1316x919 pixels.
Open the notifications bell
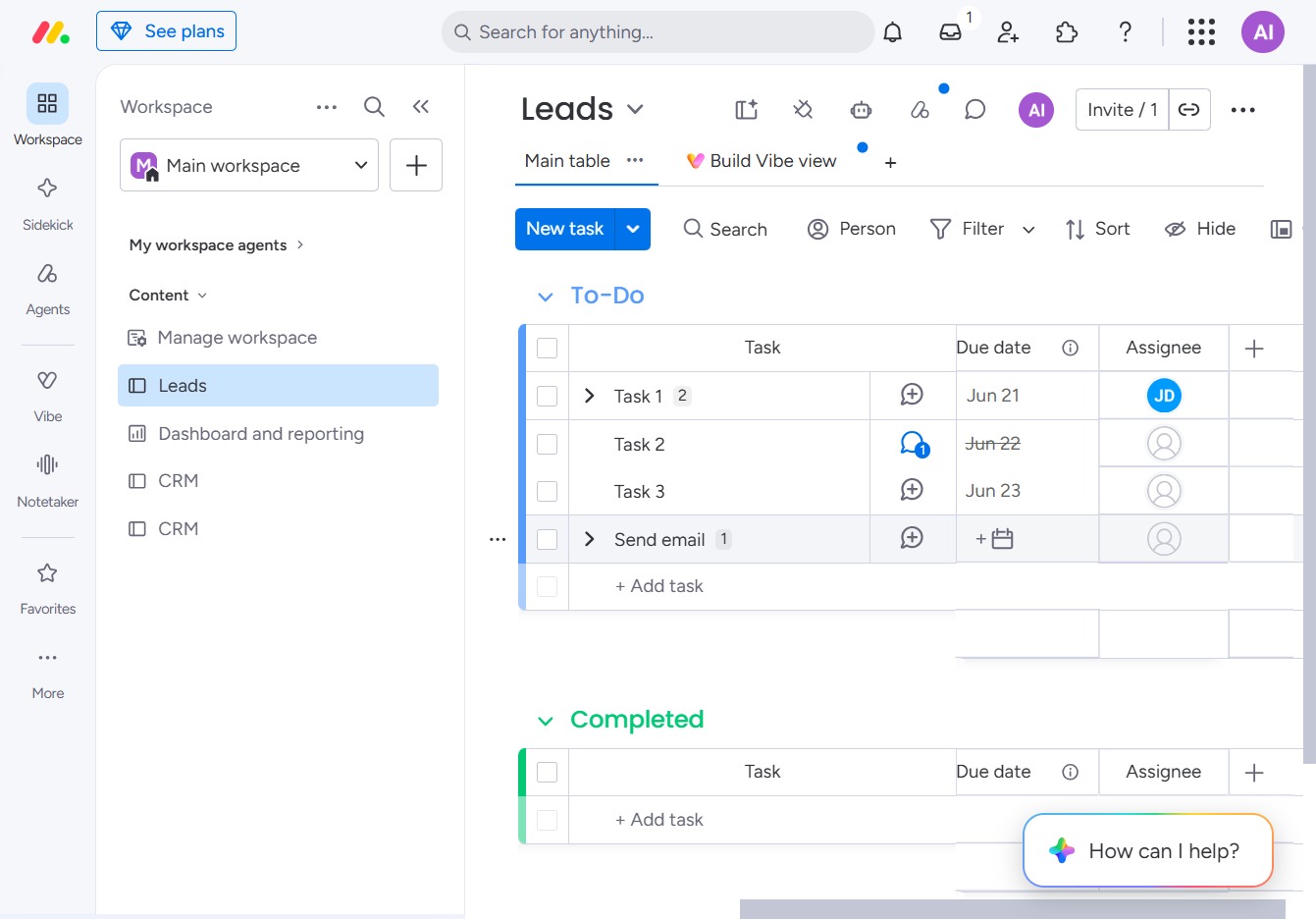tap(892, 32)
